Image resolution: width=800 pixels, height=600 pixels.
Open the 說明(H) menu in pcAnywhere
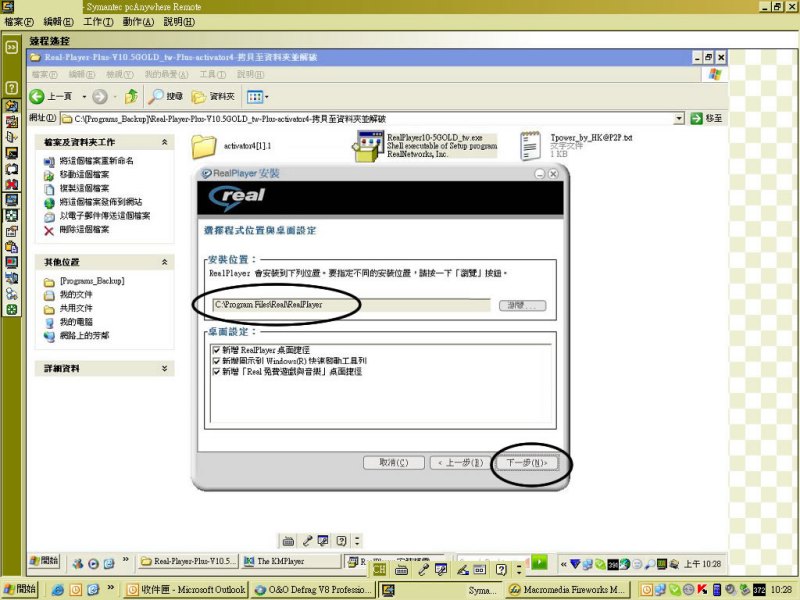pyautogui.click(x=179, y=22)
